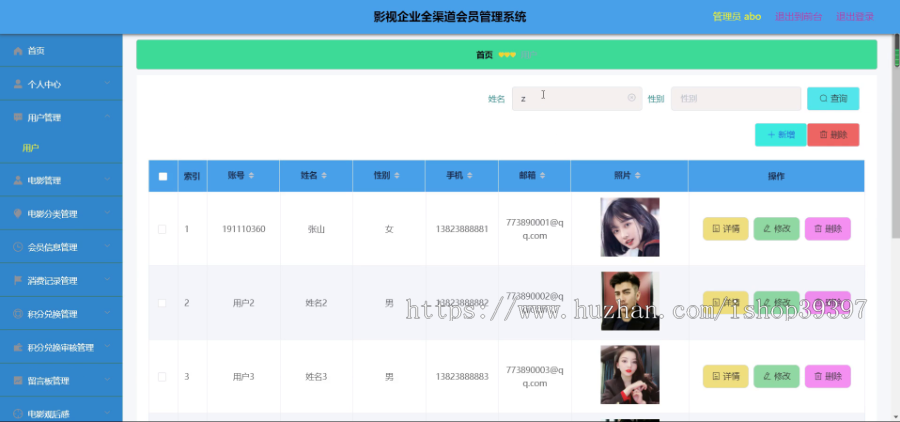Click the chat icon beside 用户管理
This screenshot has width=900, height=422.
tap(18, 118)
